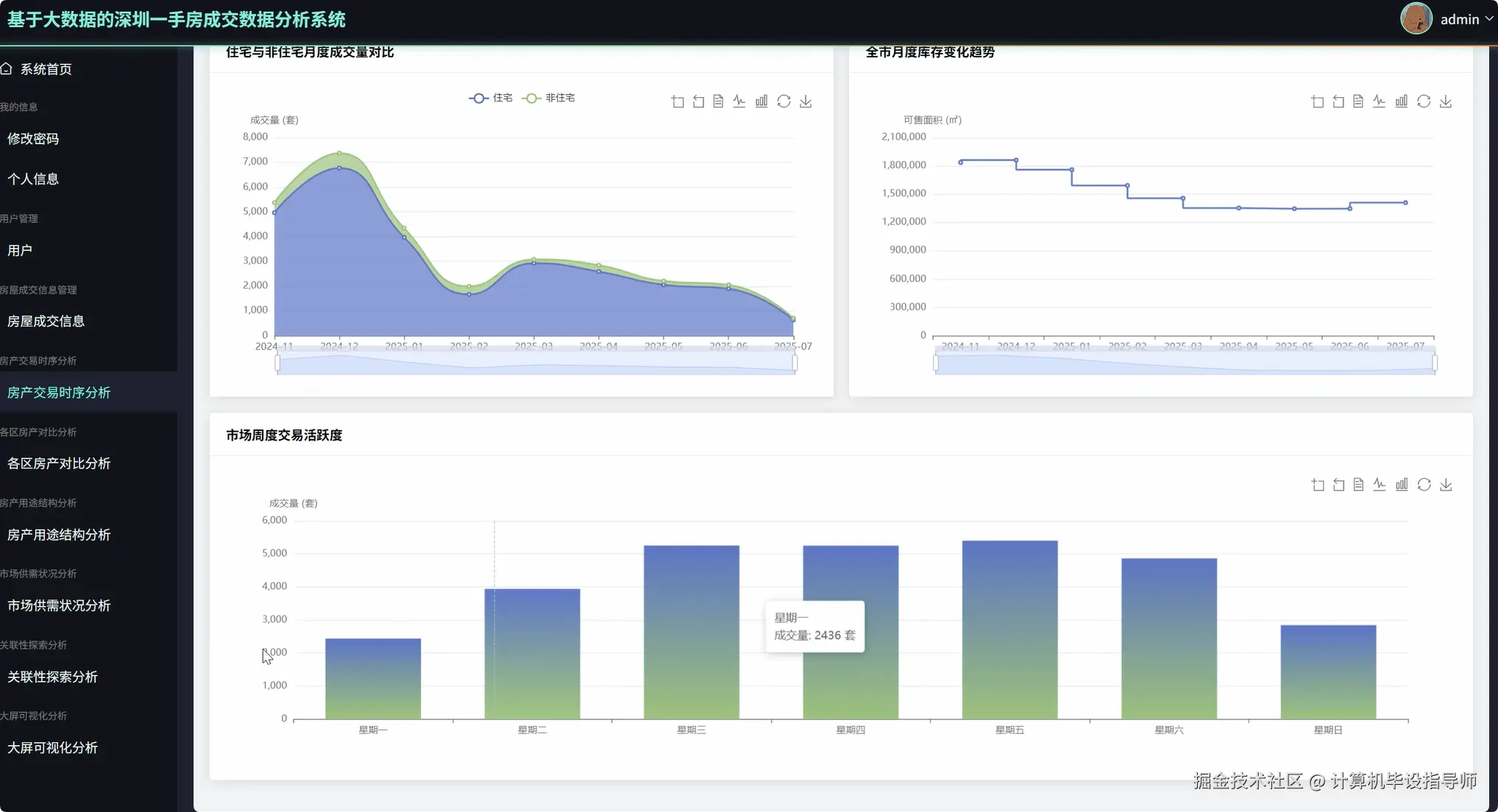Click home icon beside 系统首页
Viewport: 1498px width, 812px height.
point(7,68)
